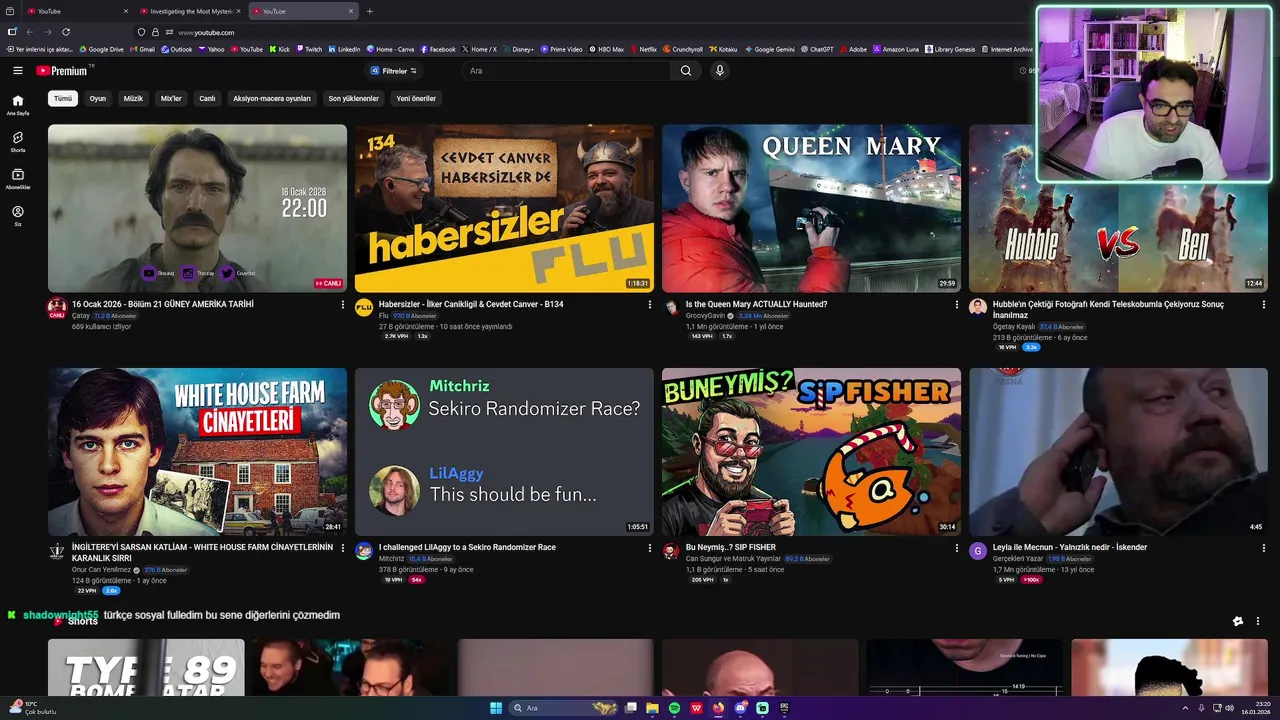
Task: Open the Netflix bookmark
Action: pyautogui.click(x=643, y=49)
